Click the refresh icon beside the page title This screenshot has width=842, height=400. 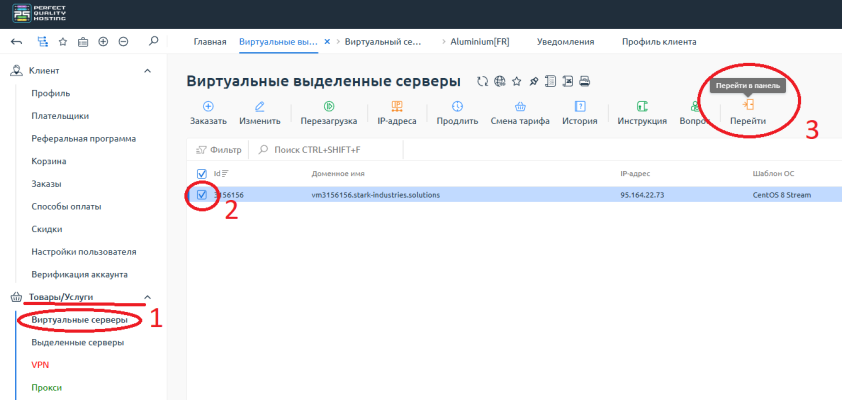point(482,81)
